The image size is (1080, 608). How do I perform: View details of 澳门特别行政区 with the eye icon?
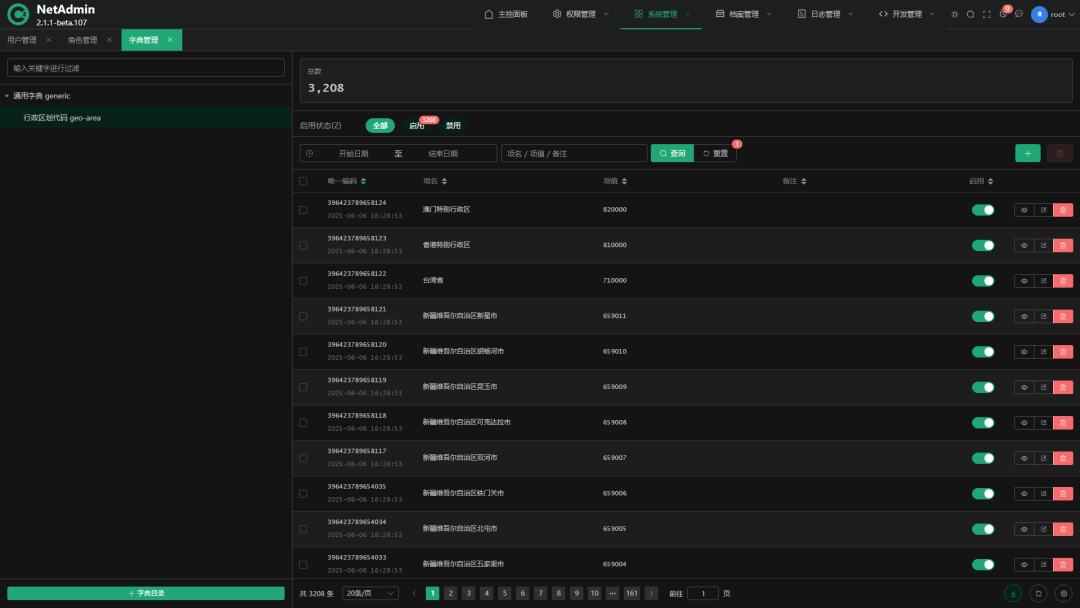point(1023,209)
